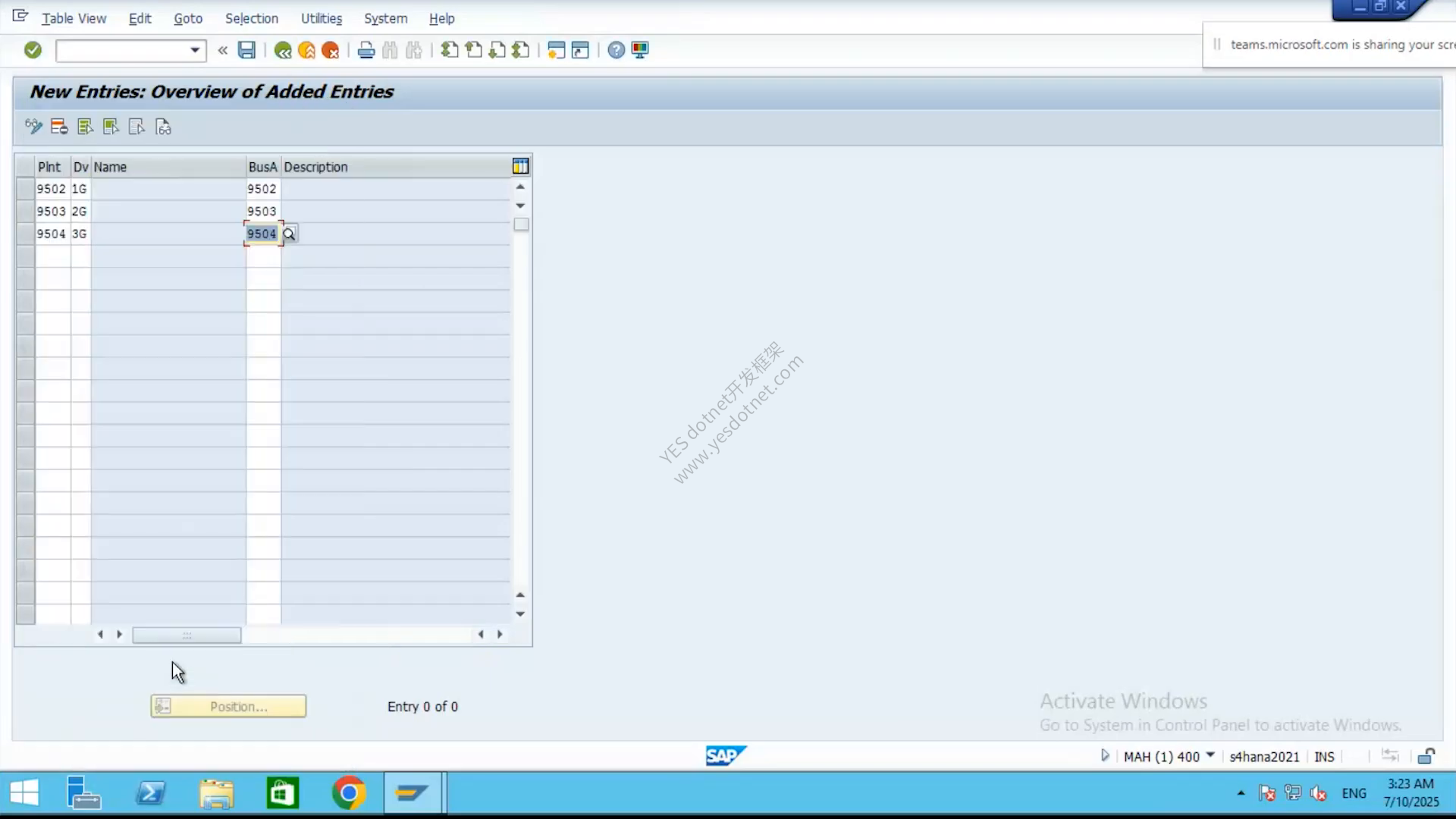Save the new entries with the diskette icon

[246, 50]
